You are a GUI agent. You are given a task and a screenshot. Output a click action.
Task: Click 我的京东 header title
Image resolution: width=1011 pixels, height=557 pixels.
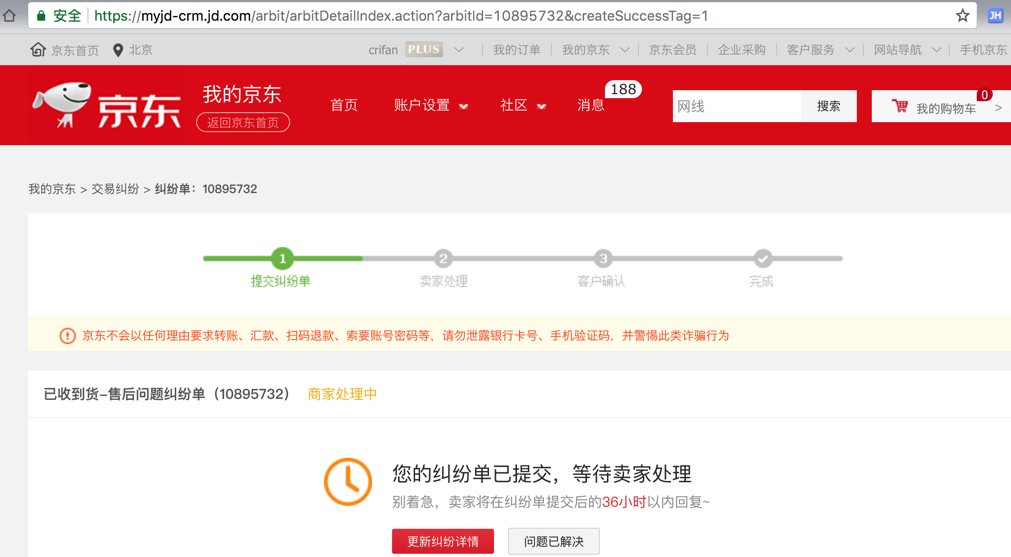(x=242, y=94)
